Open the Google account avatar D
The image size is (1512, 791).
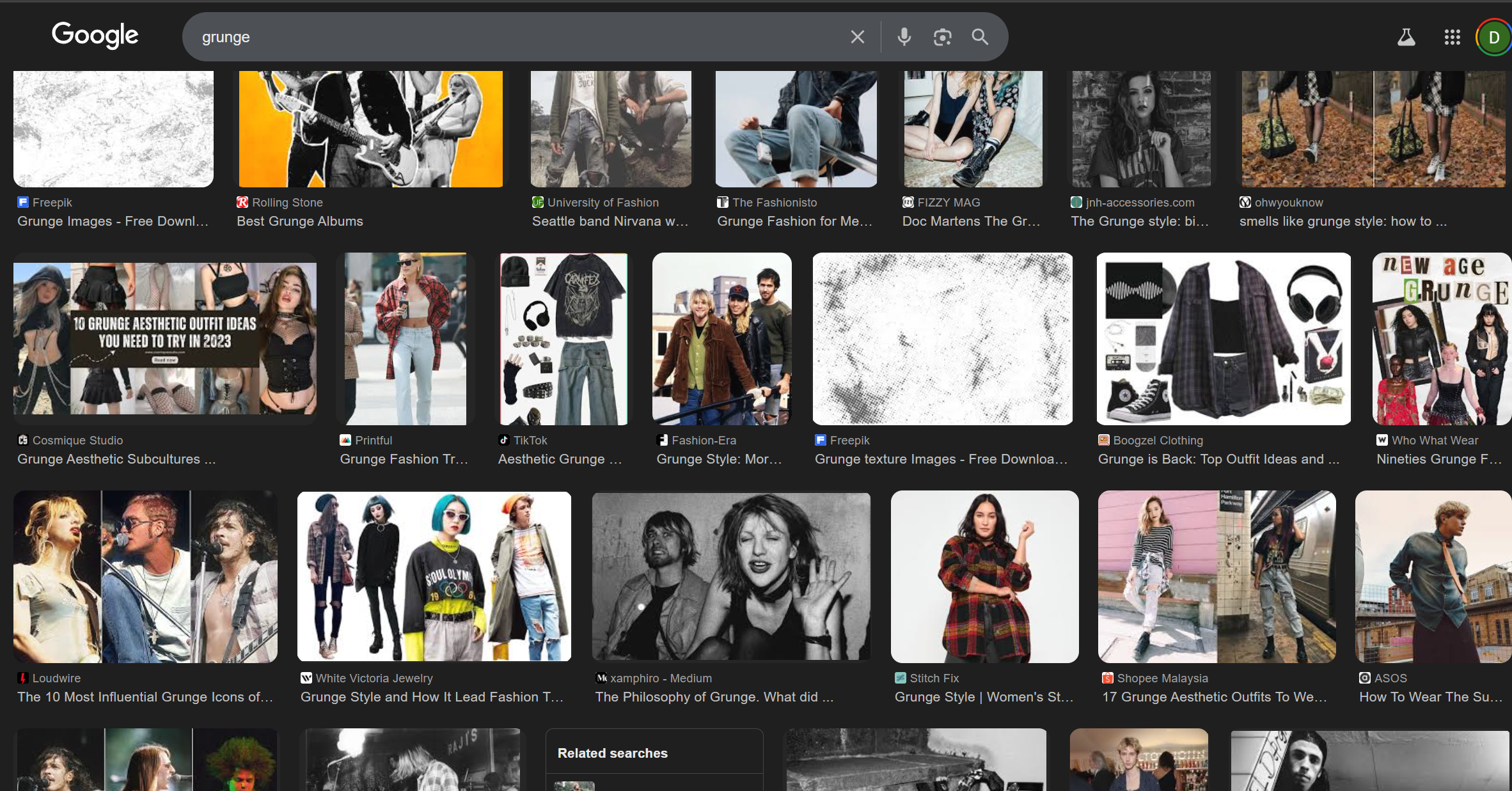(x=1493, y=37)
